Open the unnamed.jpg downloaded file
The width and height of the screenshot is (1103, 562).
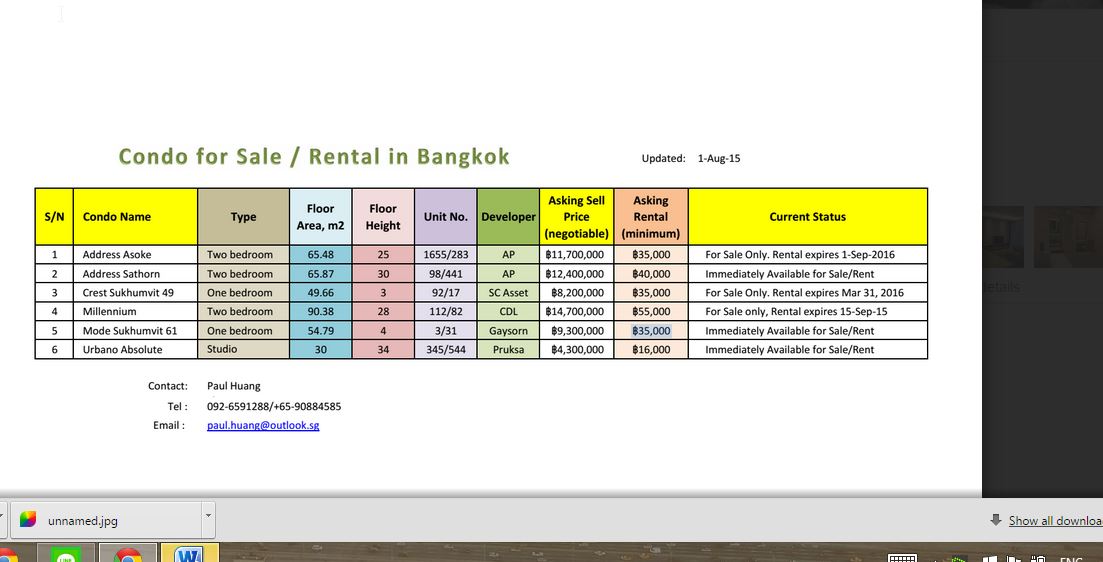click(x=82, y=520)
